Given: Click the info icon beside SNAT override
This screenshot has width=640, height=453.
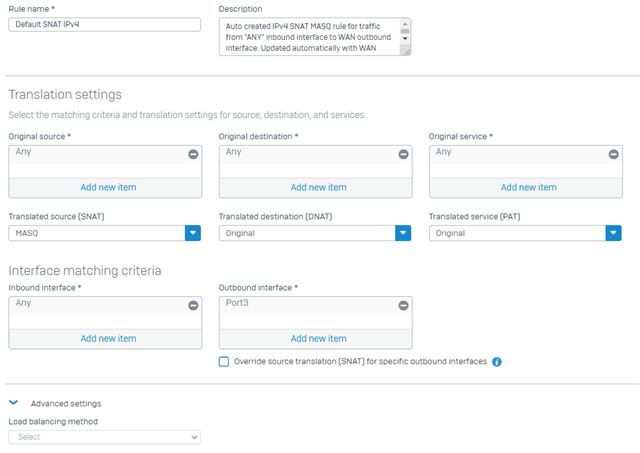Looking at the screenshot, I should (x=497, y=362).
